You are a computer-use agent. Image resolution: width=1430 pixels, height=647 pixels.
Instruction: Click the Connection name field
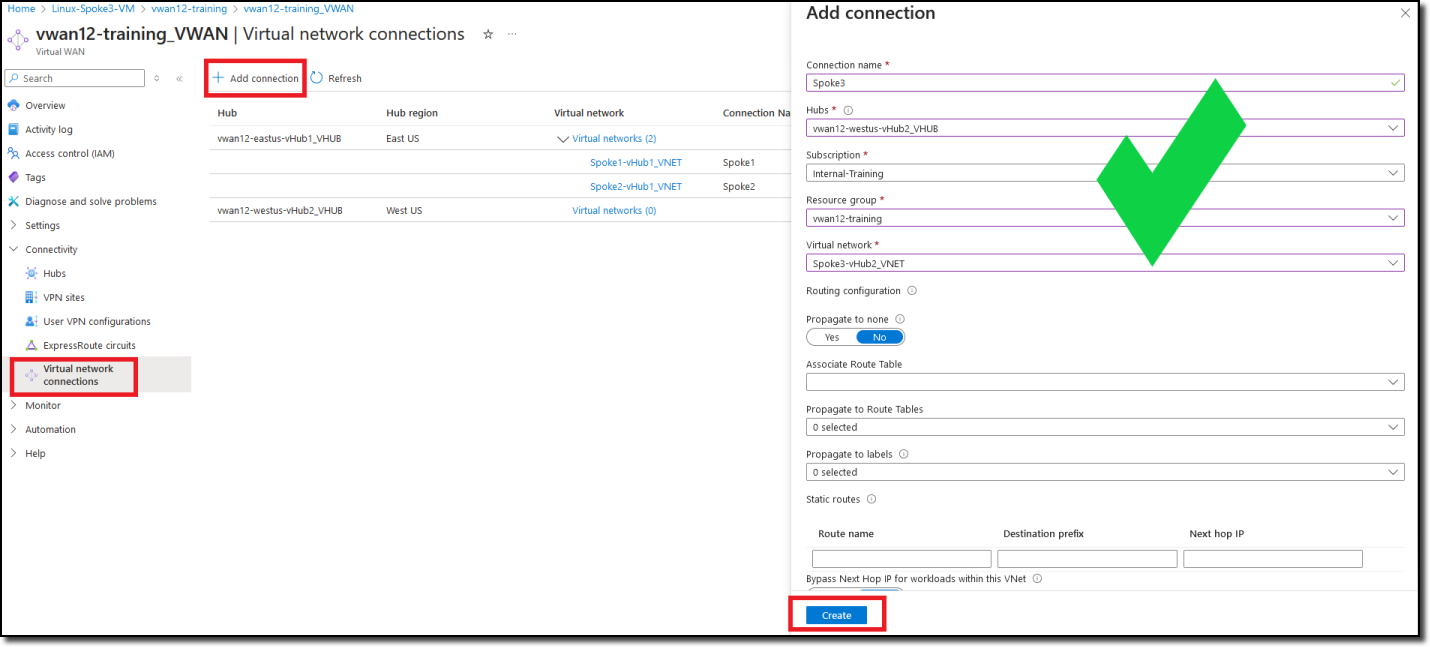tap(1105, 83)
